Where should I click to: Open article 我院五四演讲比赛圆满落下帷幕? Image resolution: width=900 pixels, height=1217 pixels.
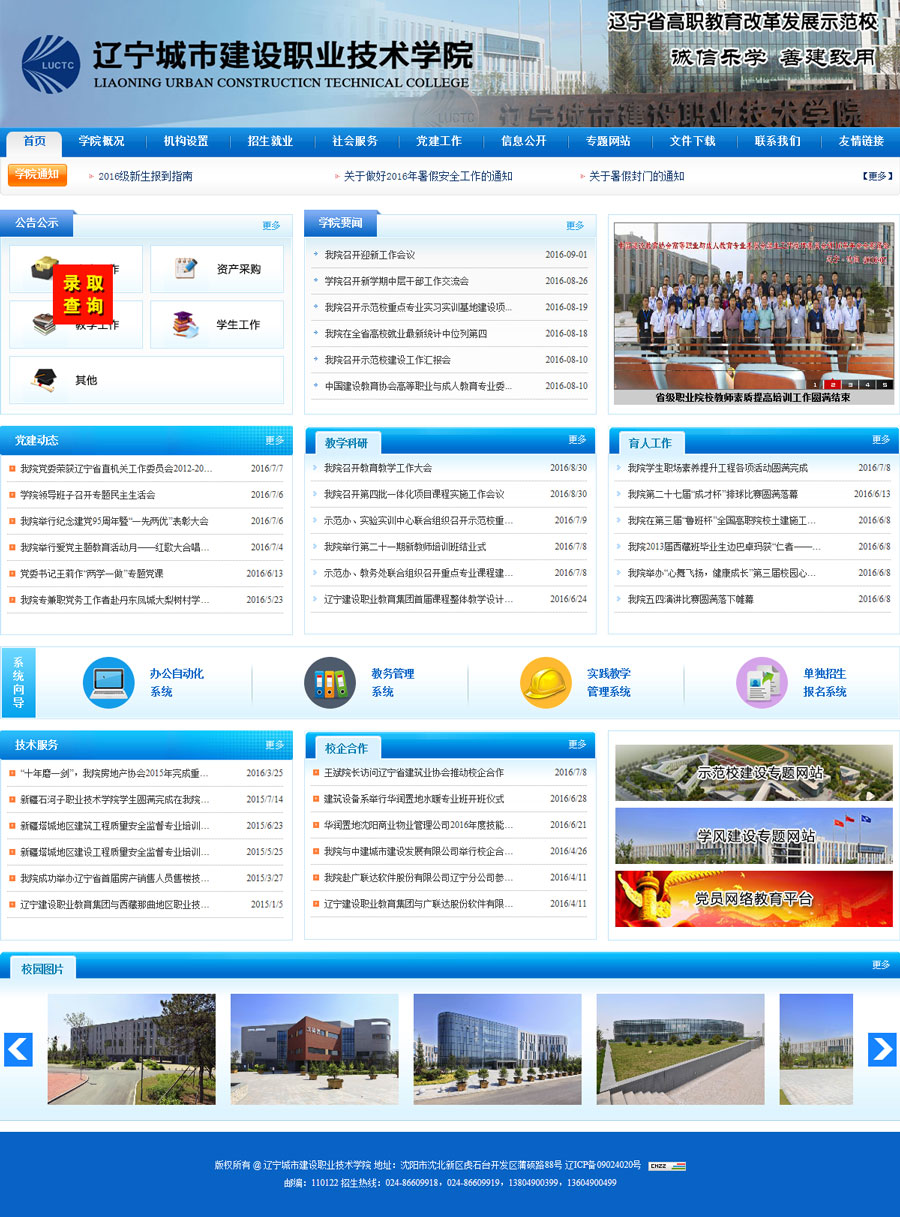(691, 599)
